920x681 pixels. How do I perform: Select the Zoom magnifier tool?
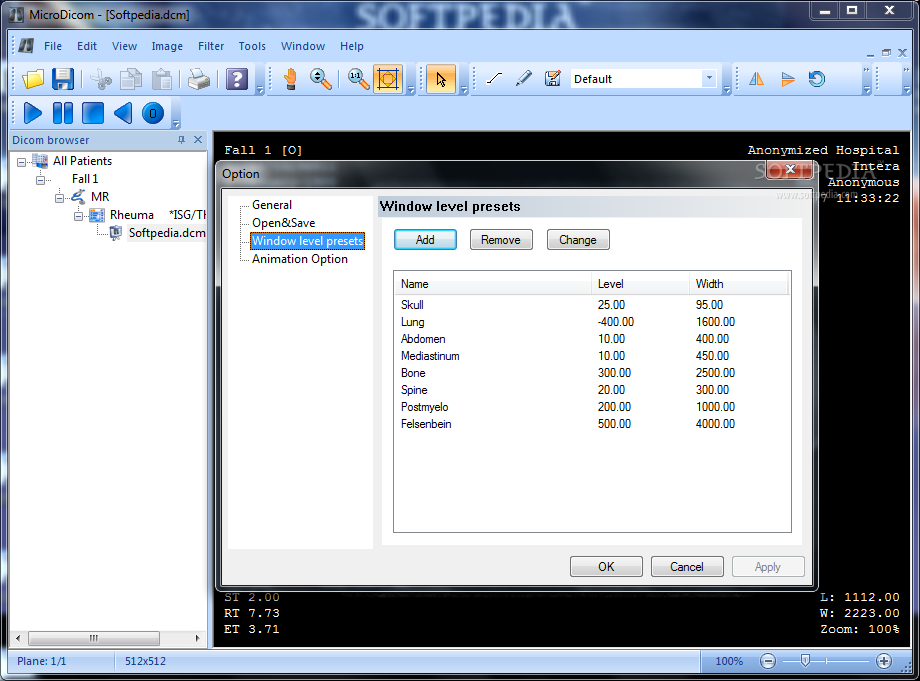(321, 79)
